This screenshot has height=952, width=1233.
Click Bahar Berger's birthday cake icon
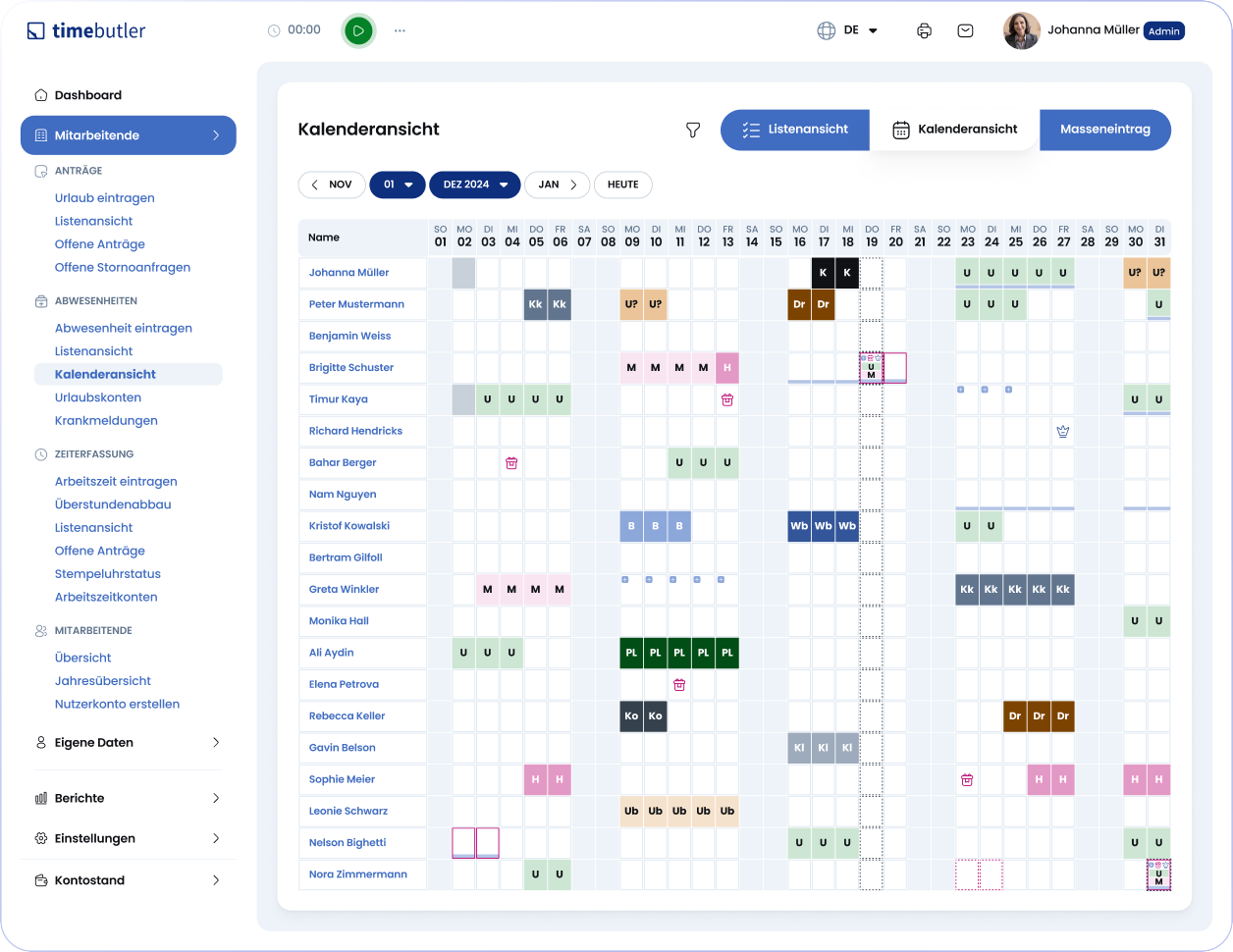point(511,462)
